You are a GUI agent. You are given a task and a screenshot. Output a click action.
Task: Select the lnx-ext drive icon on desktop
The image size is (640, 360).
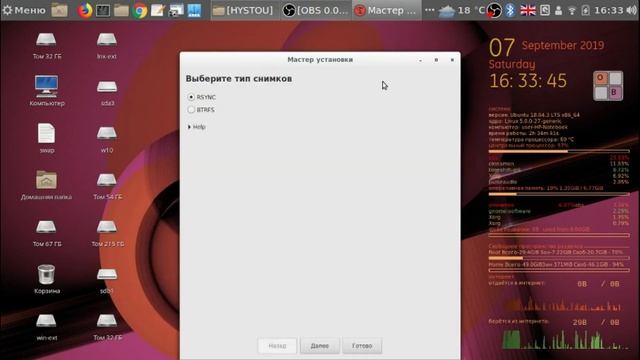click(x=107, y=46)
